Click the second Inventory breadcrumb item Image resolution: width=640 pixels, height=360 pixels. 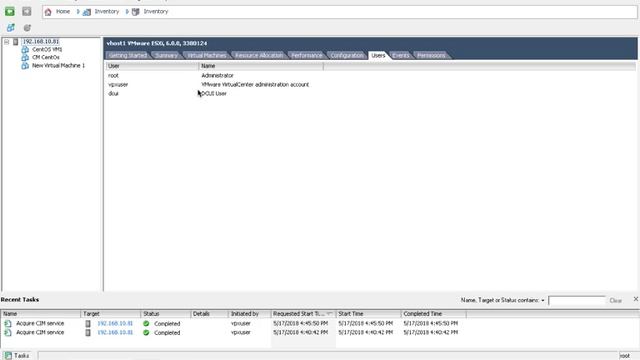point(156,11)
